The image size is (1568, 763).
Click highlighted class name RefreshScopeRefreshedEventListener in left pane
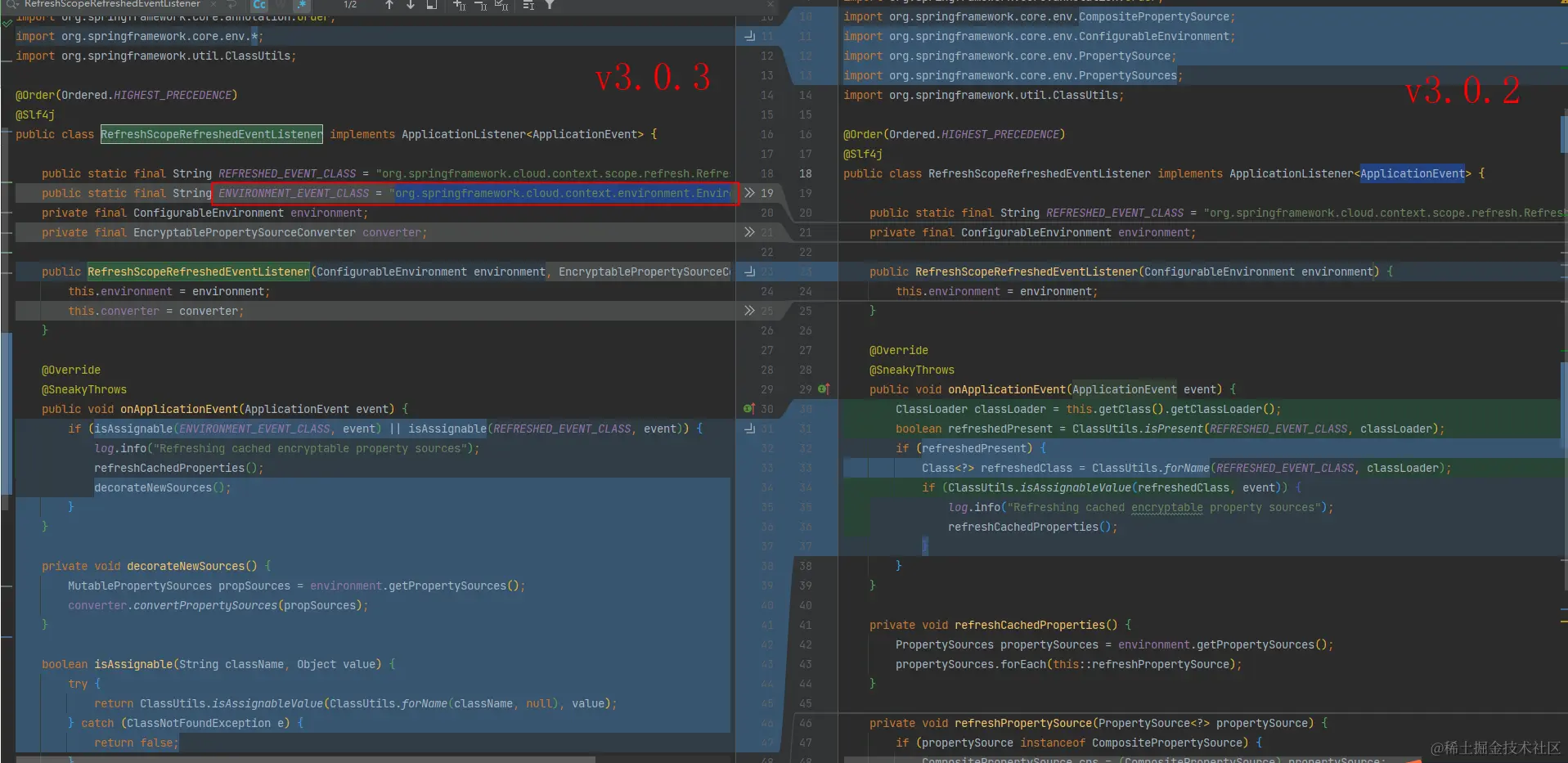[x=212, y=134]
